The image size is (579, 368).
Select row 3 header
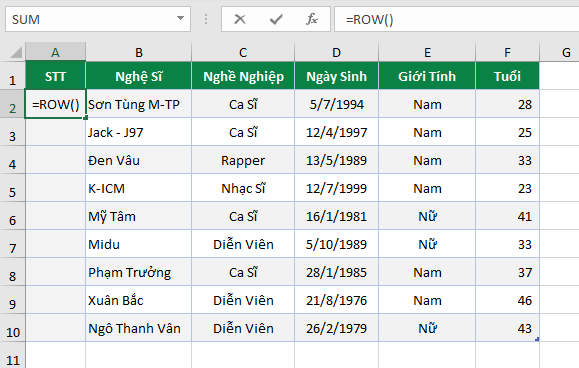[13, 132]
